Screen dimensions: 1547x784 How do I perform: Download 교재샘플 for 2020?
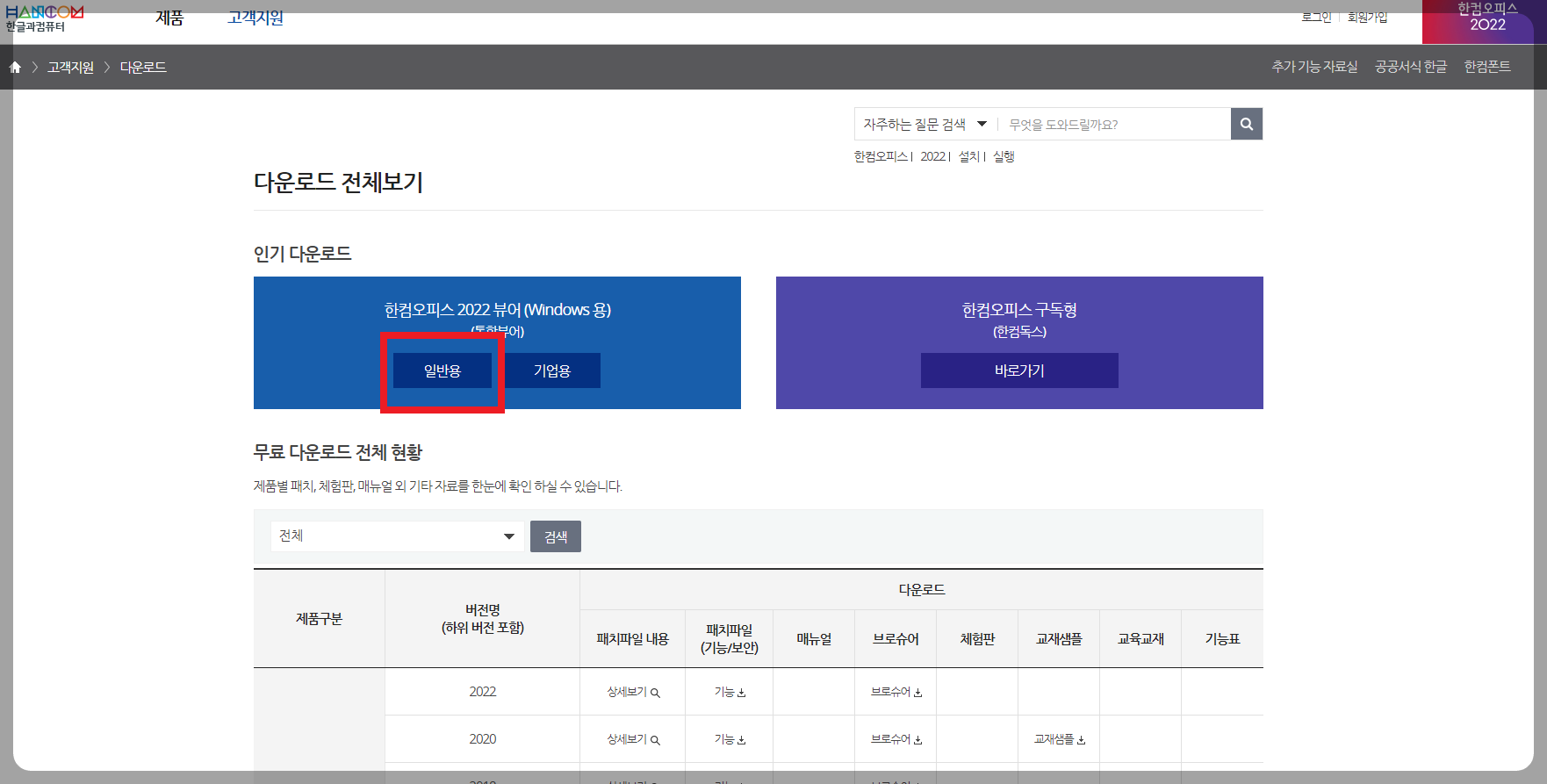pyautogui.click(x=1060, y=739)
